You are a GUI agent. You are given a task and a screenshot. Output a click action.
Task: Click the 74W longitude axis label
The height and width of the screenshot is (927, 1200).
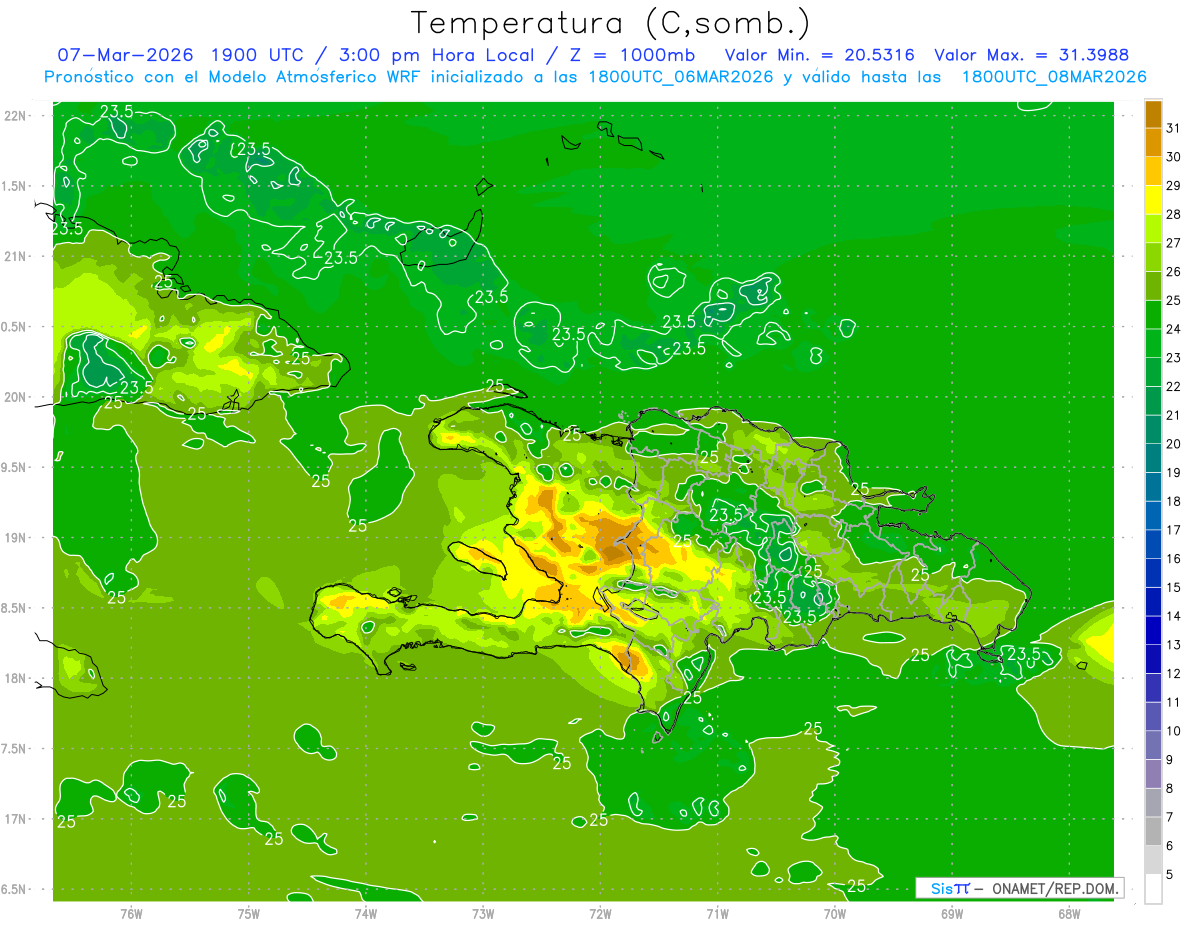coord(365,914)
